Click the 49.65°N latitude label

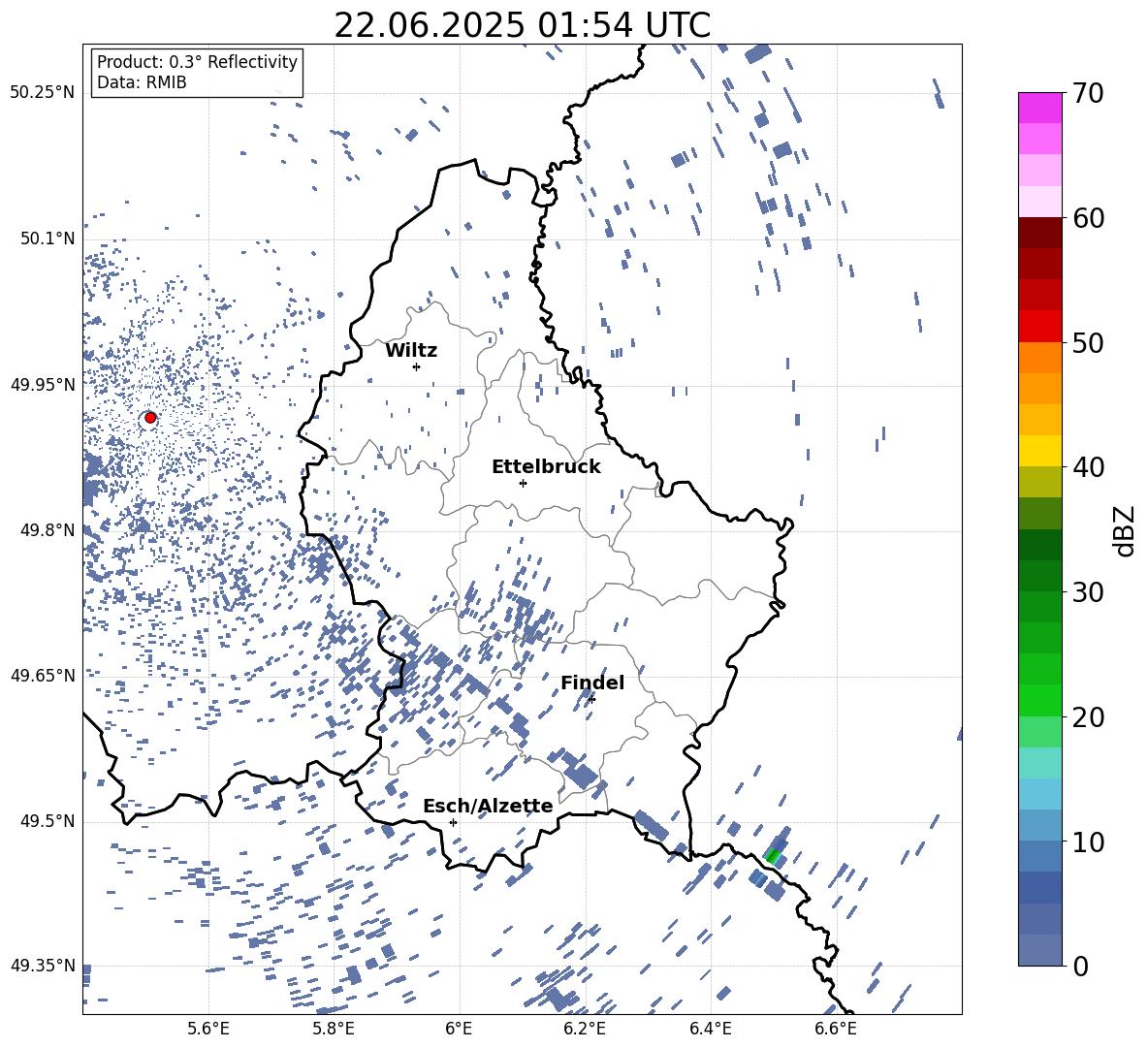(43, 675)
